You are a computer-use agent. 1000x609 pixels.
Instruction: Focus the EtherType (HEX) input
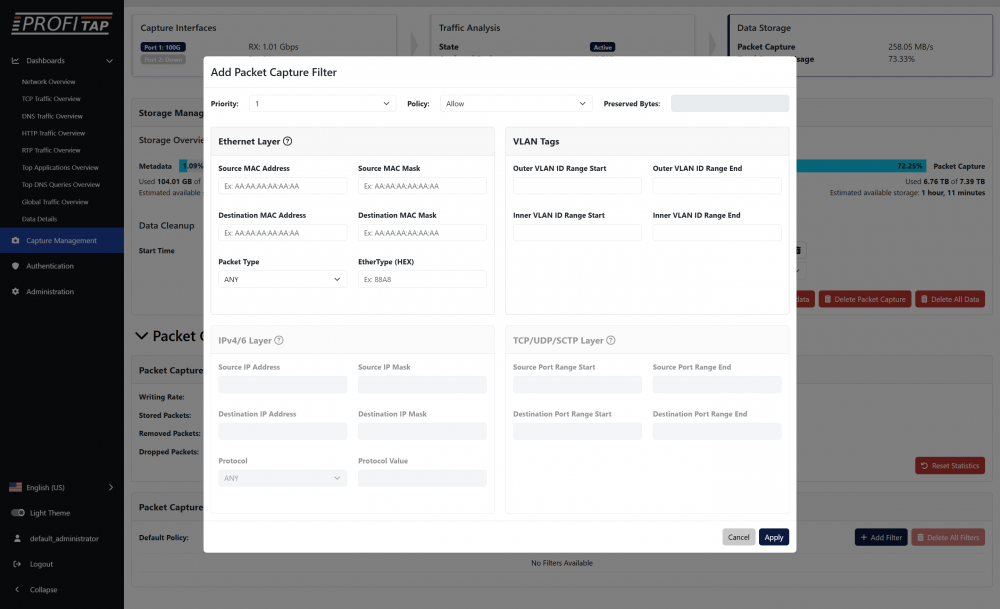422,280
